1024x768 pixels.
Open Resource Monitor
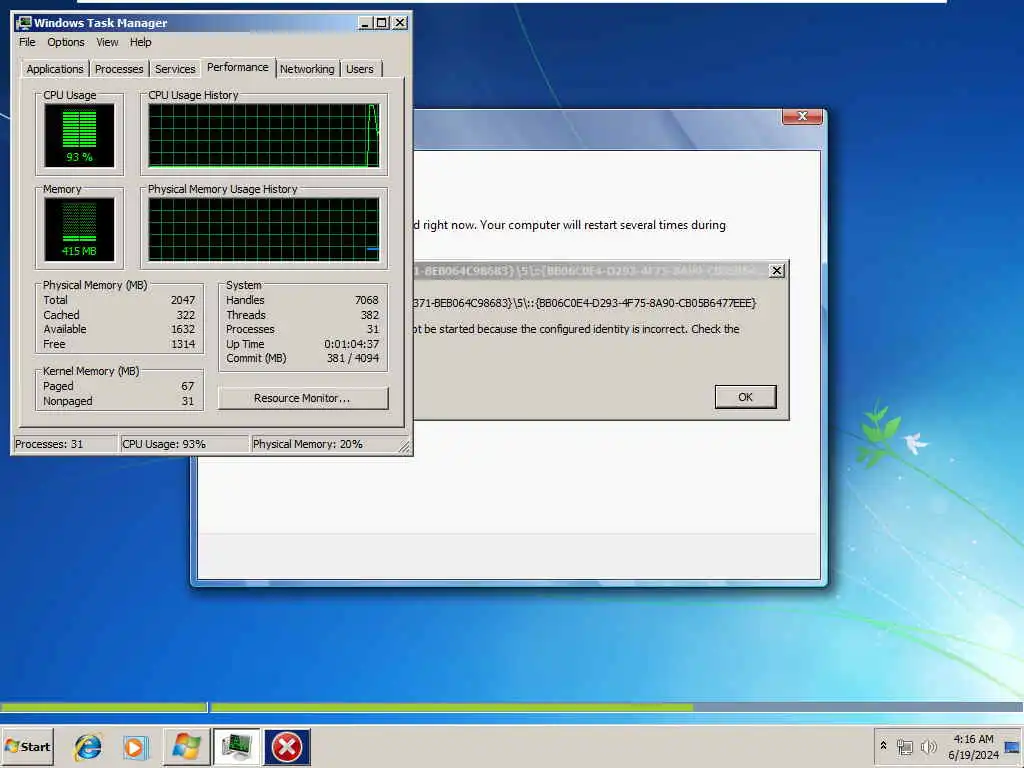302,398
